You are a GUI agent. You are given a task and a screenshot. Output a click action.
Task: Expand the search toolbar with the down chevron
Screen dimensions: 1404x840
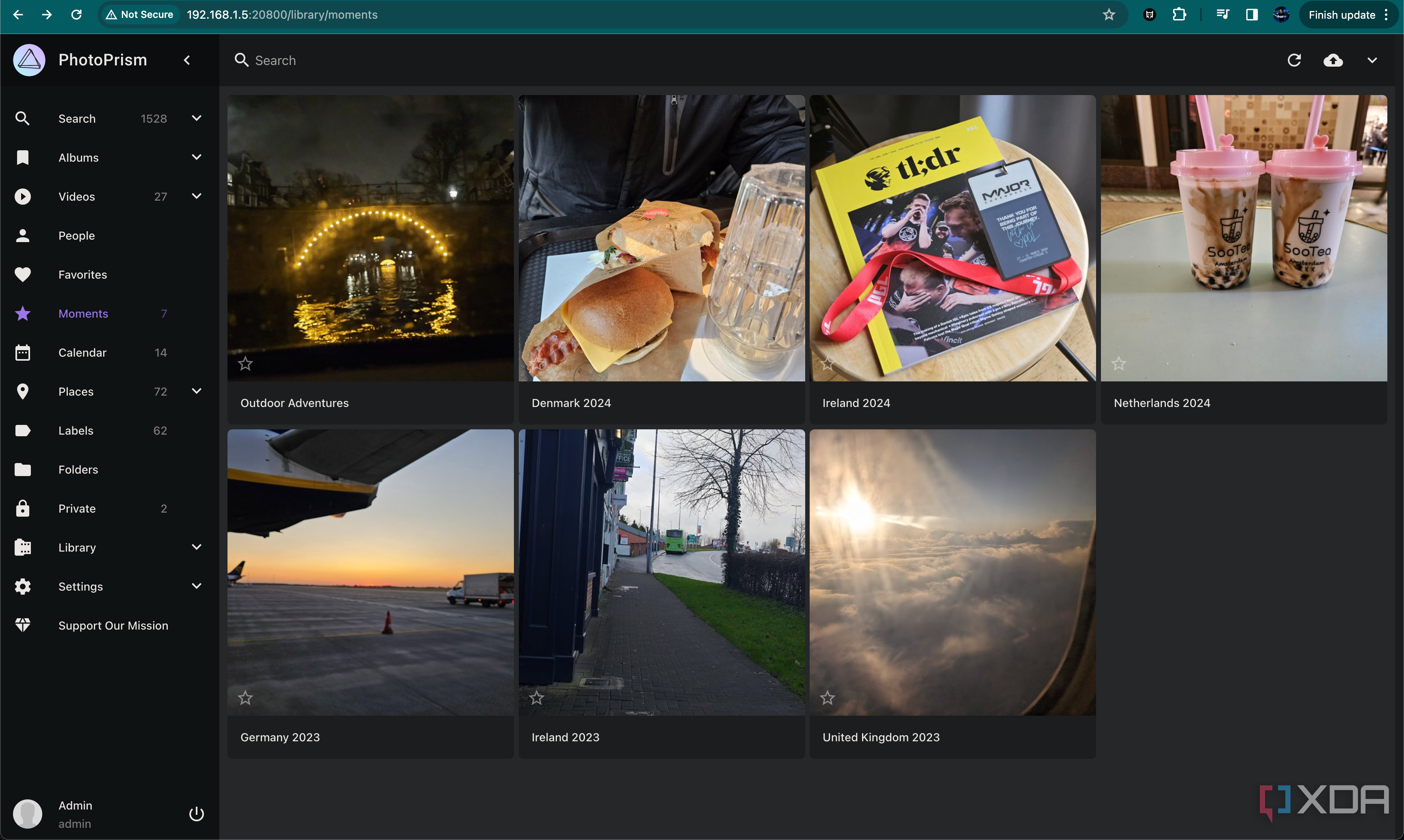[x=1372, y=60]
